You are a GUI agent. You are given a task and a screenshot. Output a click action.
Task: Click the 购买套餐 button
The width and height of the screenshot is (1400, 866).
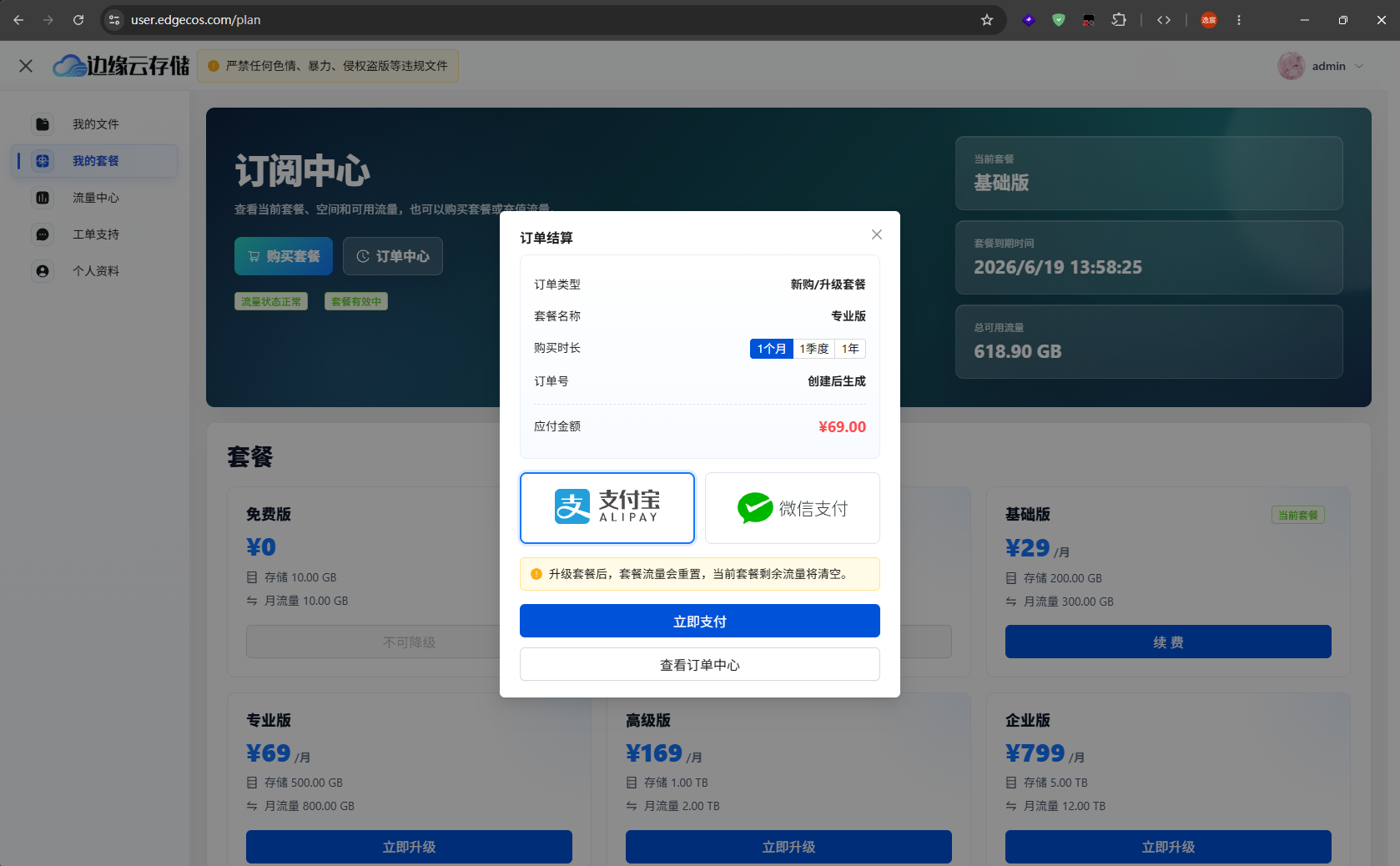click(x=284, y=256)
